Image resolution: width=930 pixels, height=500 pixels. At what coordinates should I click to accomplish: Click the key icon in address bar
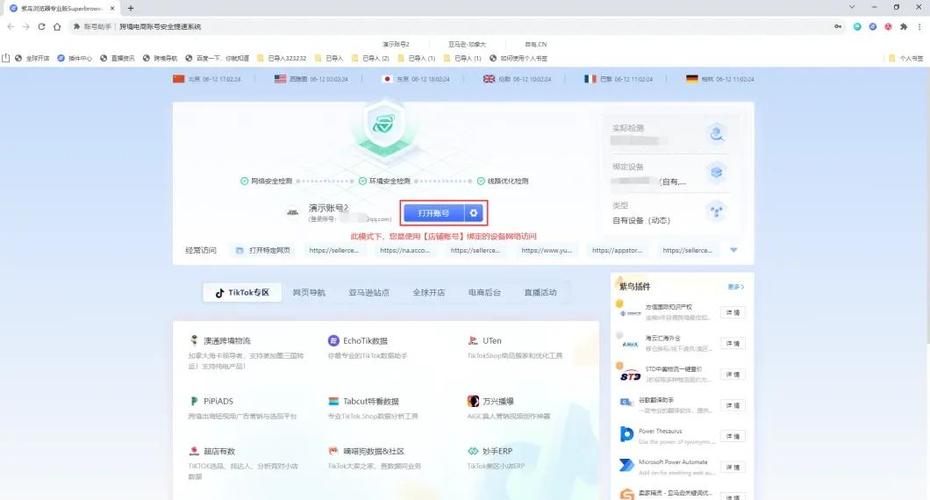point(837,27)
